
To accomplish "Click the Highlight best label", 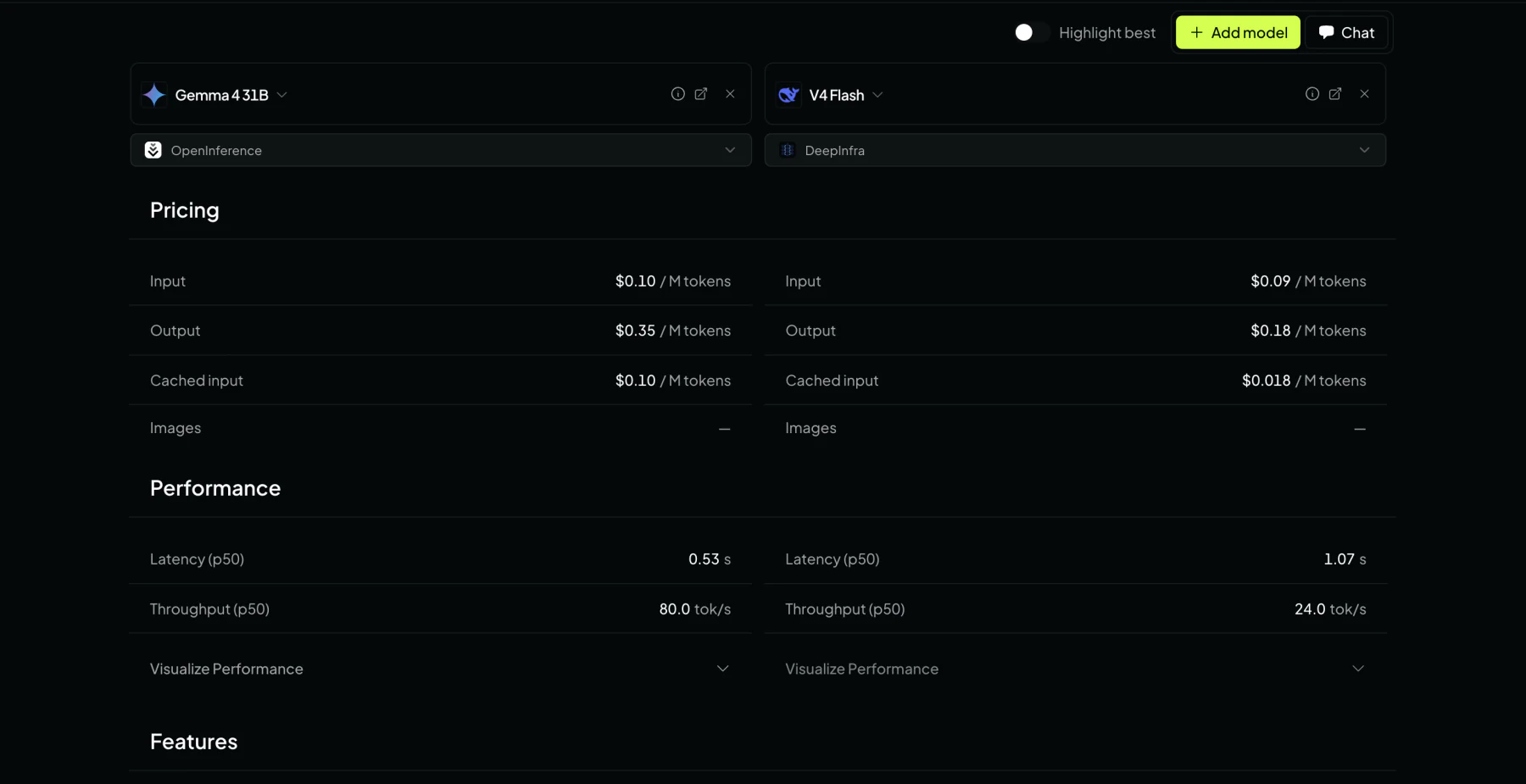I will coord(1107,33).
